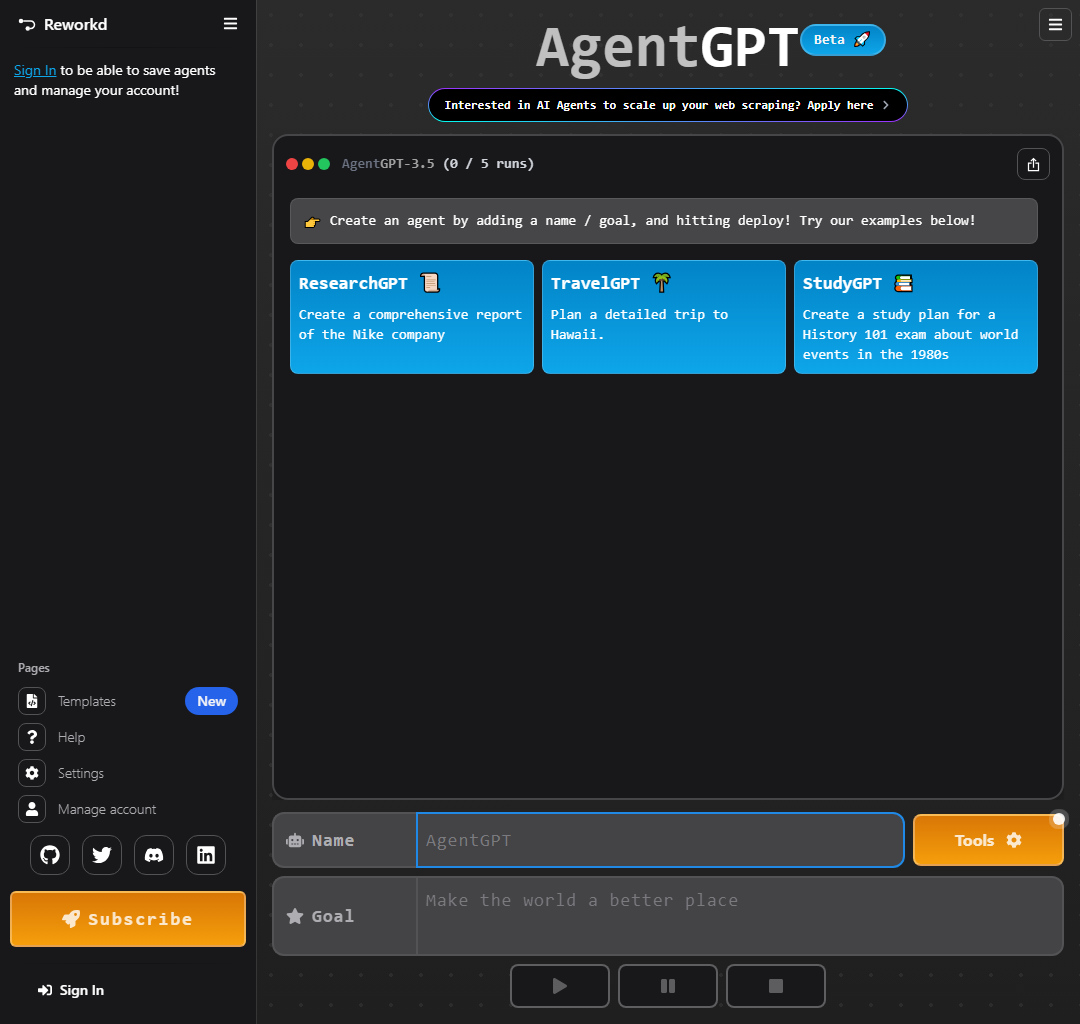Viewport: 1080px width, 1024px height.
Task: Visit the LinkedIn link icon
Action: [206, 855]
